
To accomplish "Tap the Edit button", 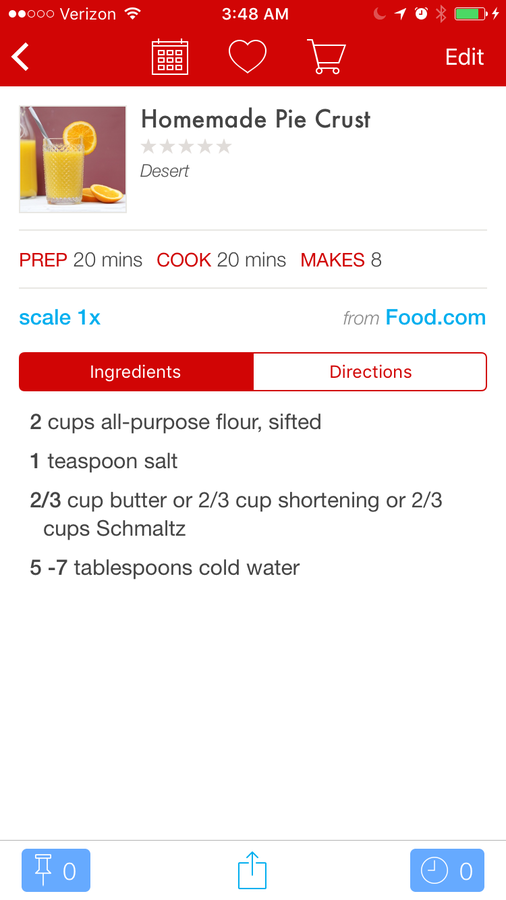I will [x=464, y=57].
